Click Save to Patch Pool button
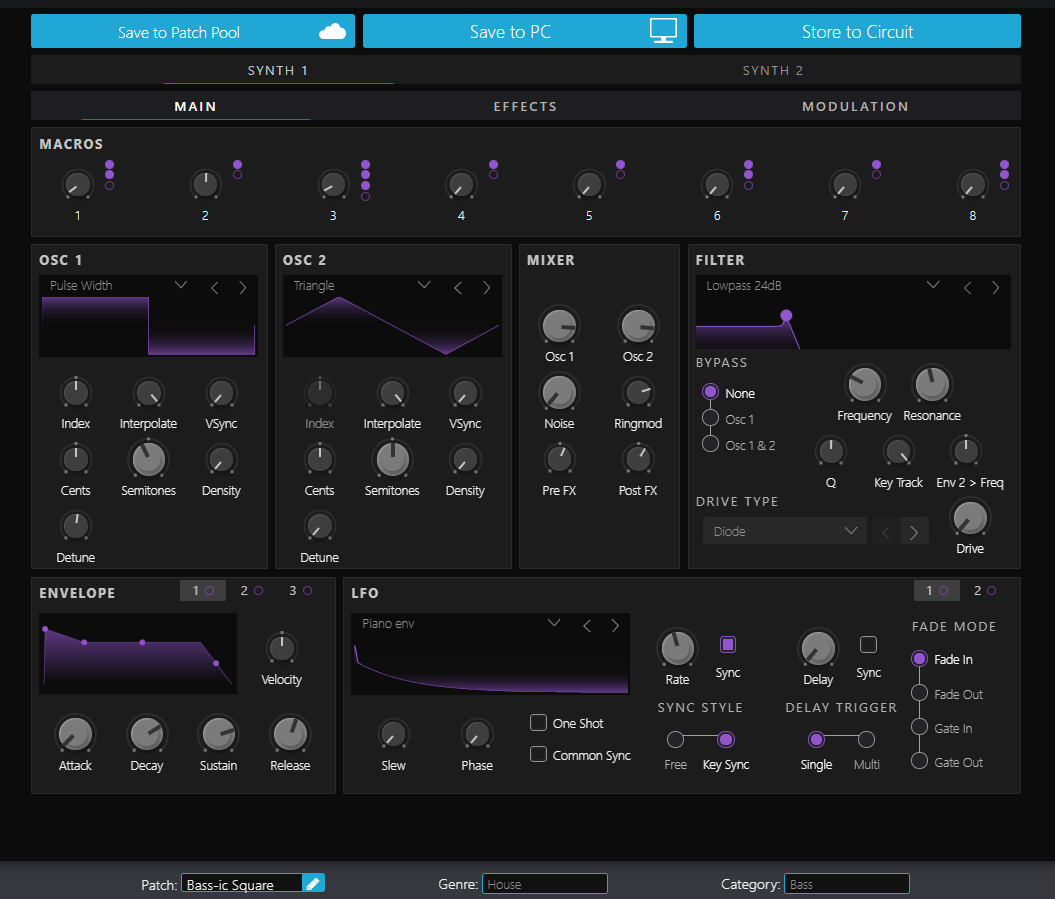The image size is (1055, 899). pyautogui.click(x=192, y=31)
